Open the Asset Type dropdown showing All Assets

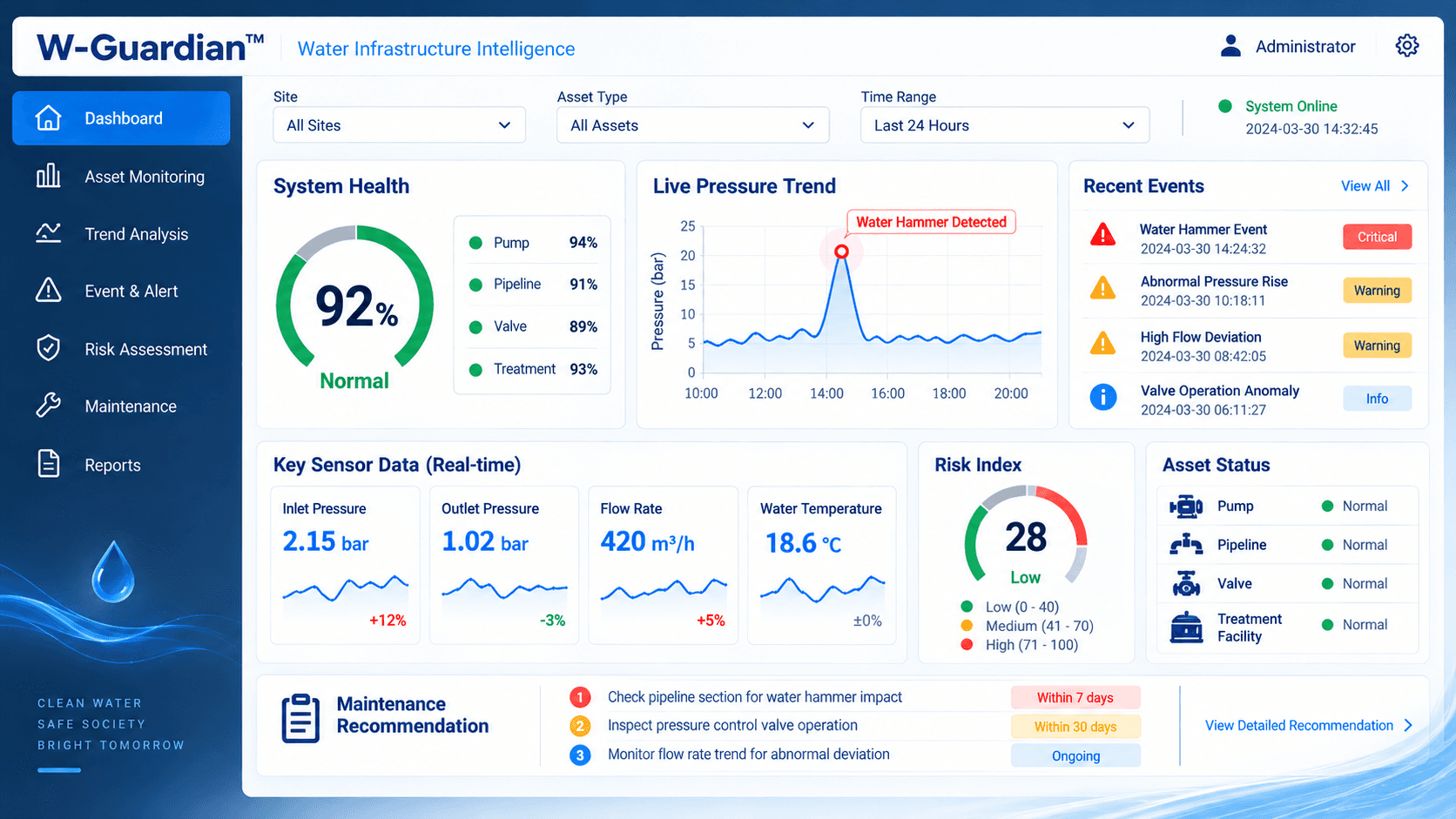click(693, 125)
